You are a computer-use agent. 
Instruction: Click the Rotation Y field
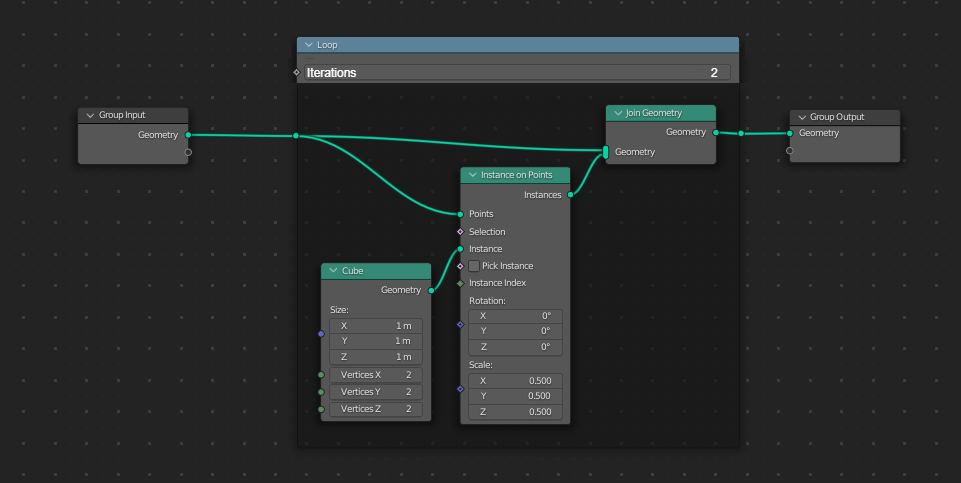(515, 331)
